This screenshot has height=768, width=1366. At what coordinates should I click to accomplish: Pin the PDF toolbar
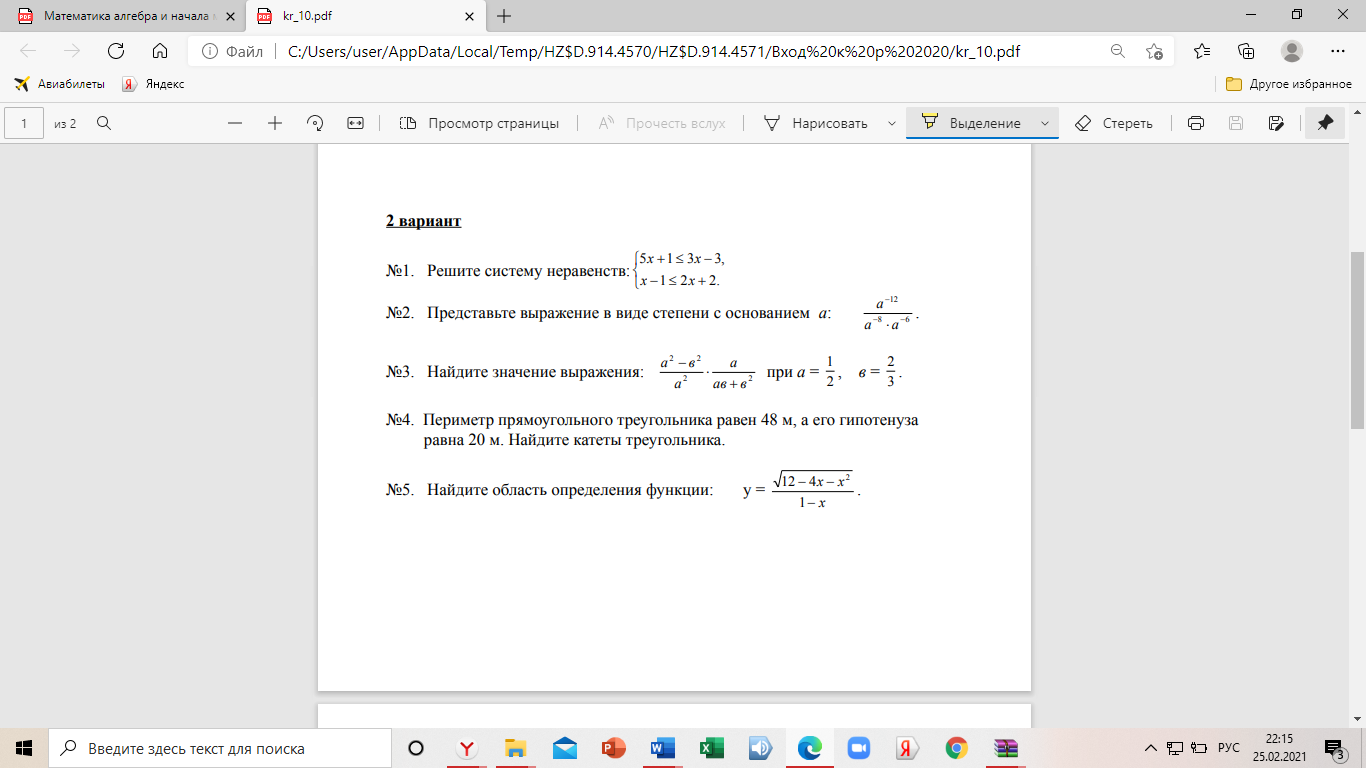1326,123
